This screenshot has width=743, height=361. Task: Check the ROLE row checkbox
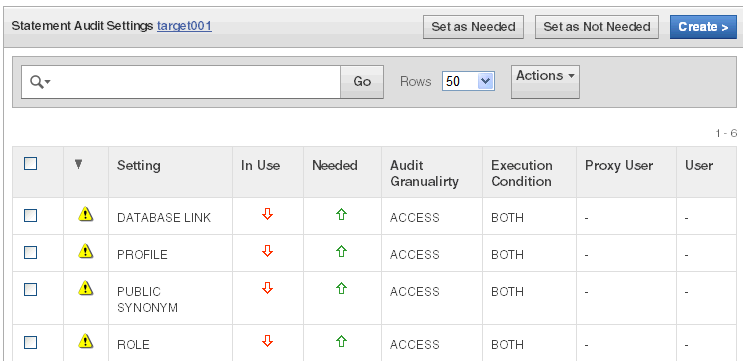(31, 342)
